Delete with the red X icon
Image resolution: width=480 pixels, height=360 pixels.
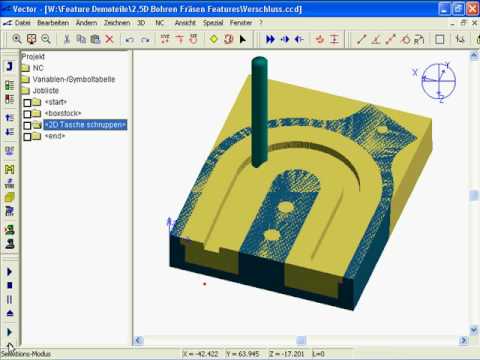tap(109, 39)
